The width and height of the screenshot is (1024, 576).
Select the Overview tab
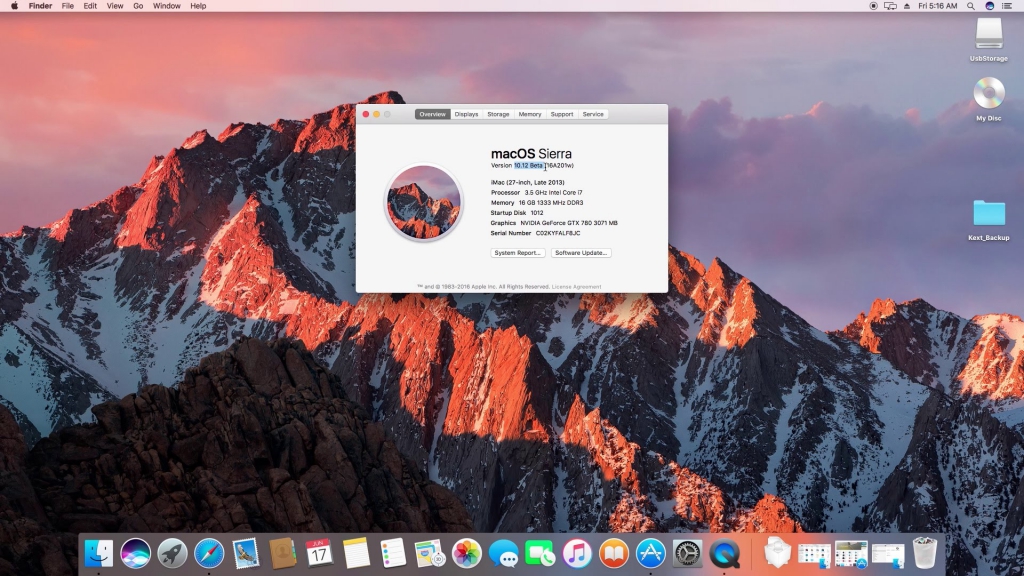click(x=432, y=114)
